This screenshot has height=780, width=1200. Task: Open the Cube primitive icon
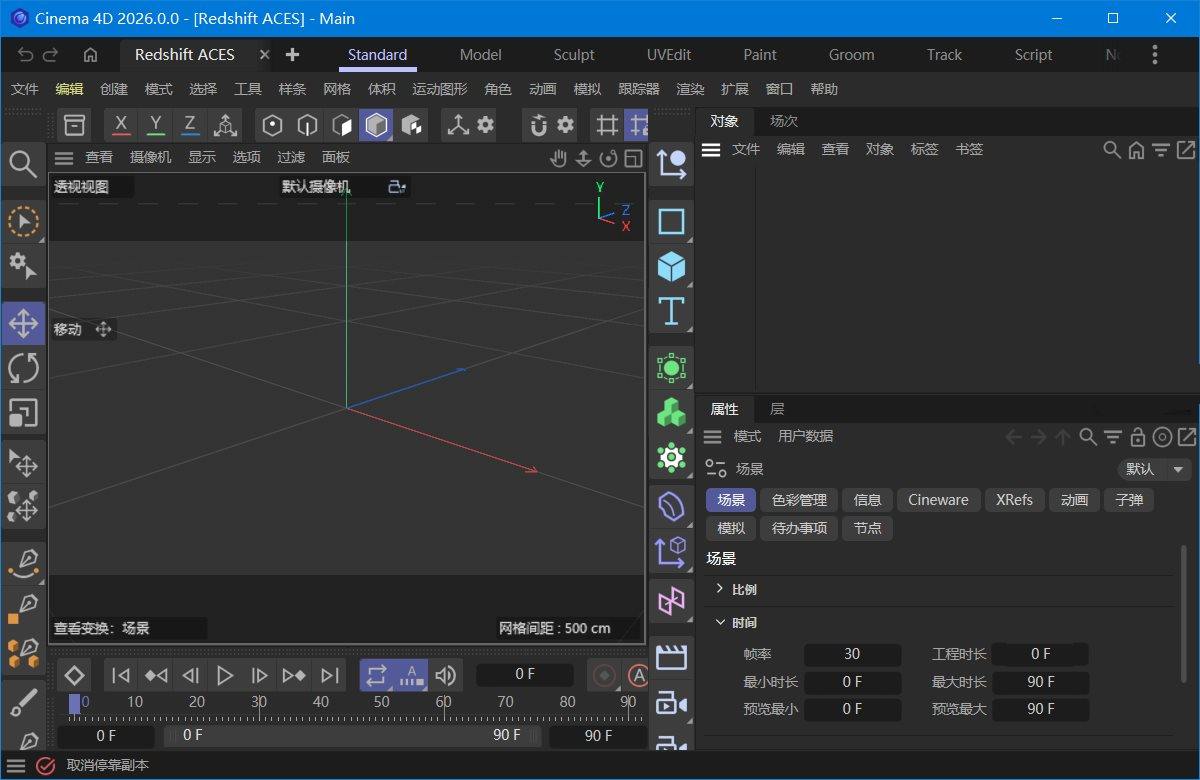tap(671, 266)
